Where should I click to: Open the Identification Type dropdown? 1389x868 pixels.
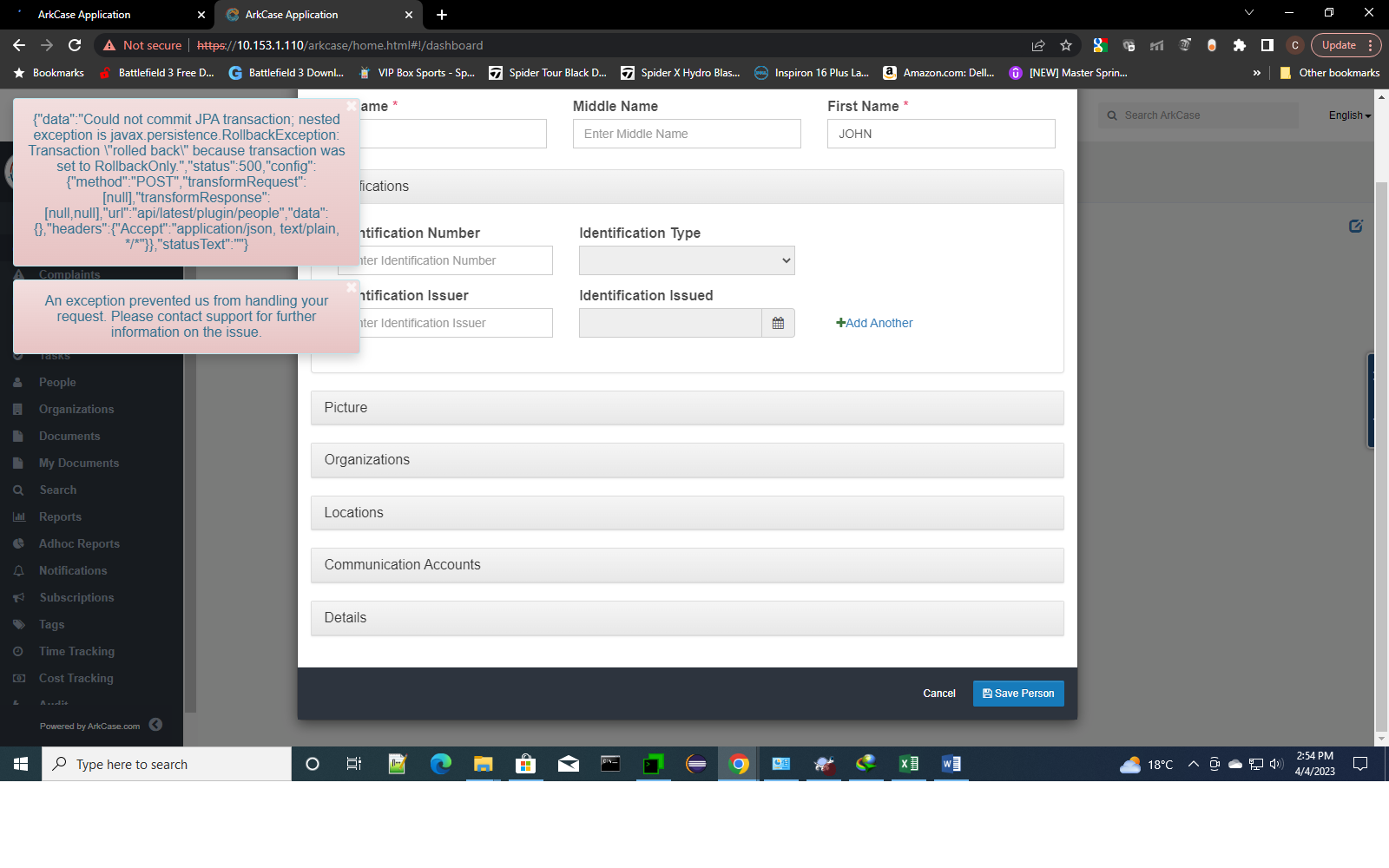click(x=687, y=260)
